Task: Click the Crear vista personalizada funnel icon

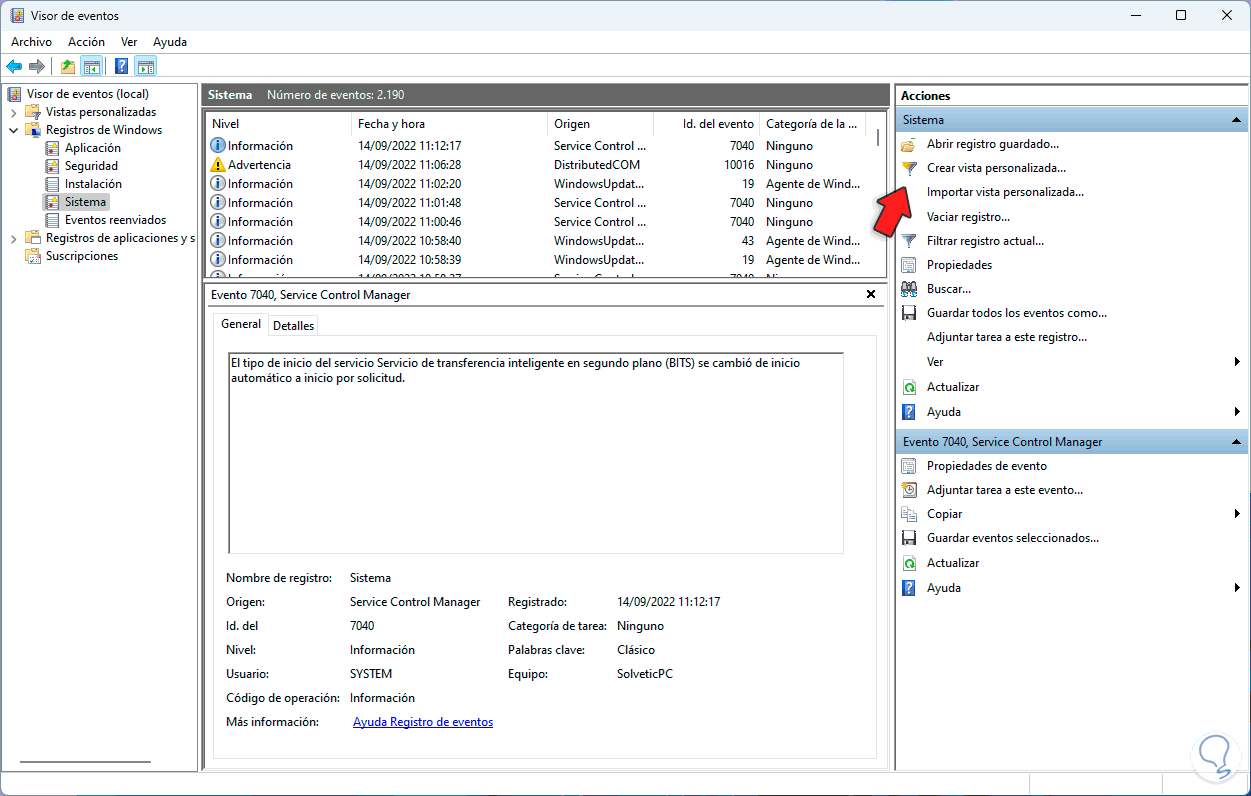Action: (x=909, y=168)
